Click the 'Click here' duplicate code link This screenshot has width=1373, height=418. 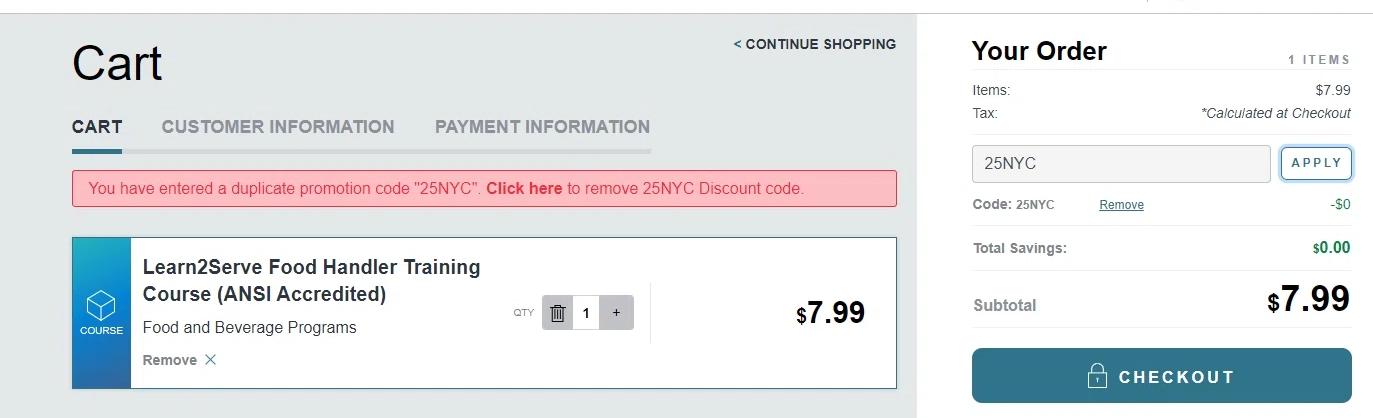click(524, 188)
